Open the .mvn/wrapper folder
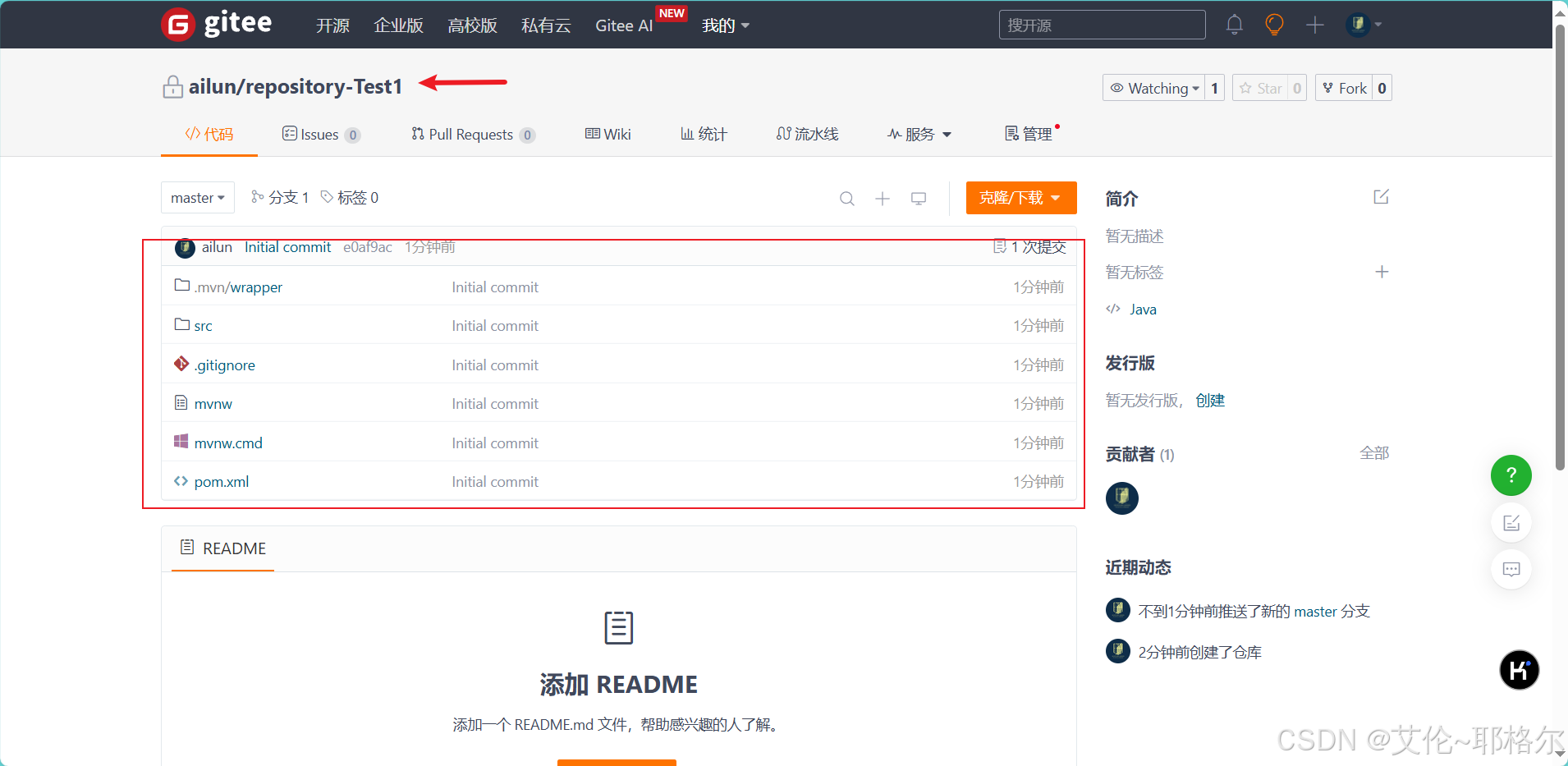This screenshot has width=1568, height=766. tap(238, 287)
